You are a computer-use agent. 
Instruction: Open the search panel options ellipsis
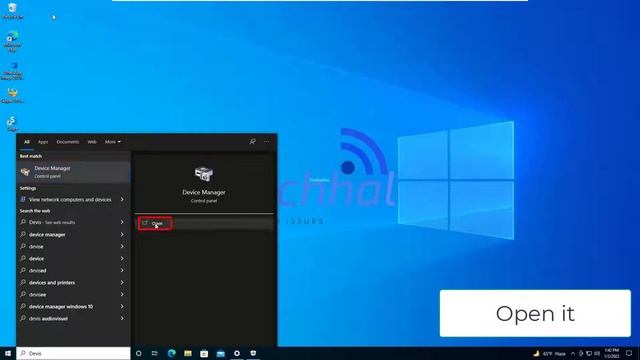(x=267, y=142)
